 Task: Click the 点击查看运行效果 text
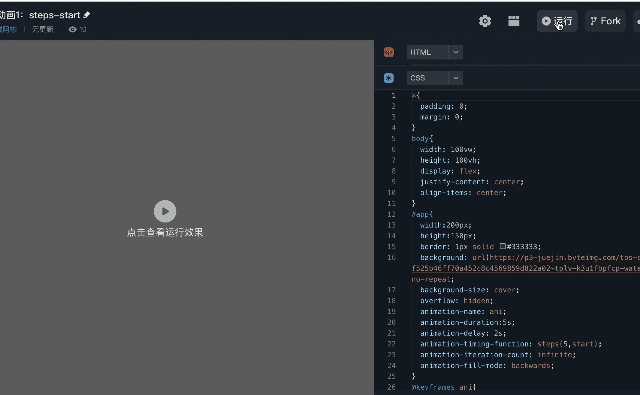[165, 232]
